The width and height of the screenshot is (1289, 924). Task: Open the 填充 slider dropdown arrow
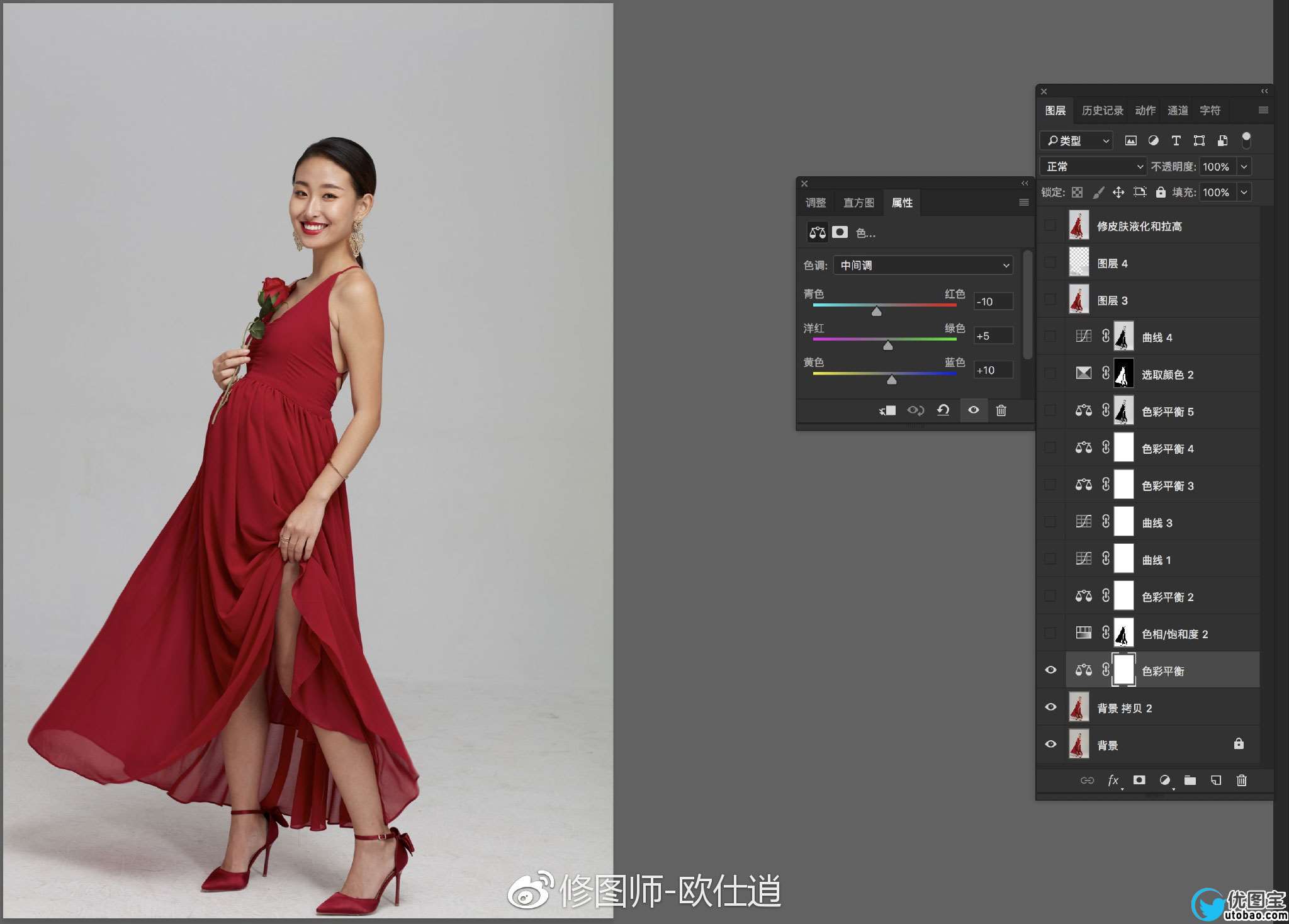point(1244,192)
